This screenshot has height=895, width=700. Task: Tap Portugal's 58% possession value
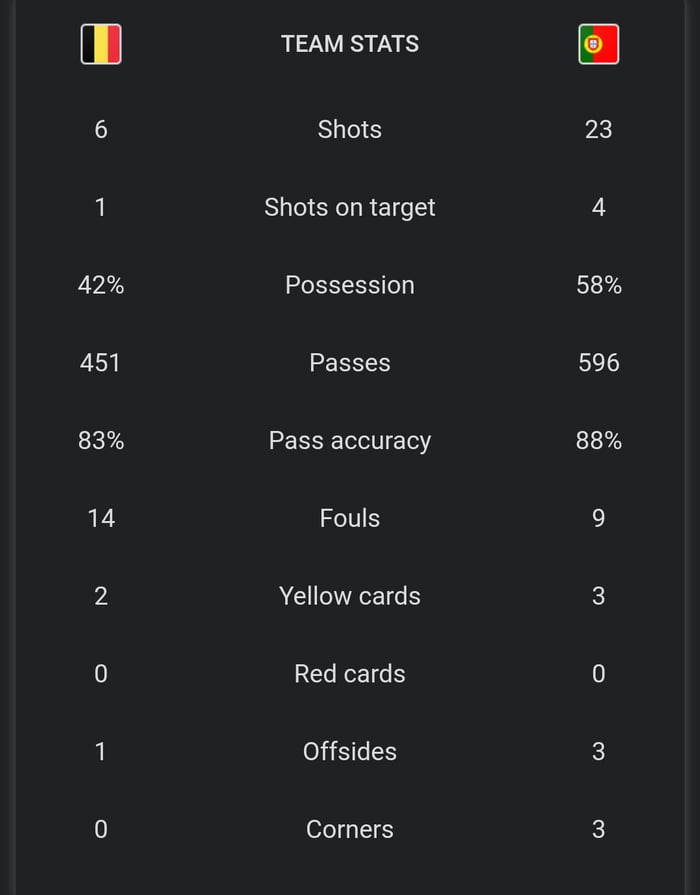tap(598, 285)
